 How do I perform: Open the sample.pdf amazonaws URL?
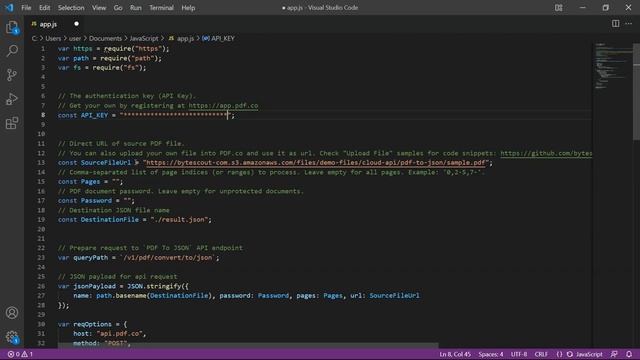[316, 163]
